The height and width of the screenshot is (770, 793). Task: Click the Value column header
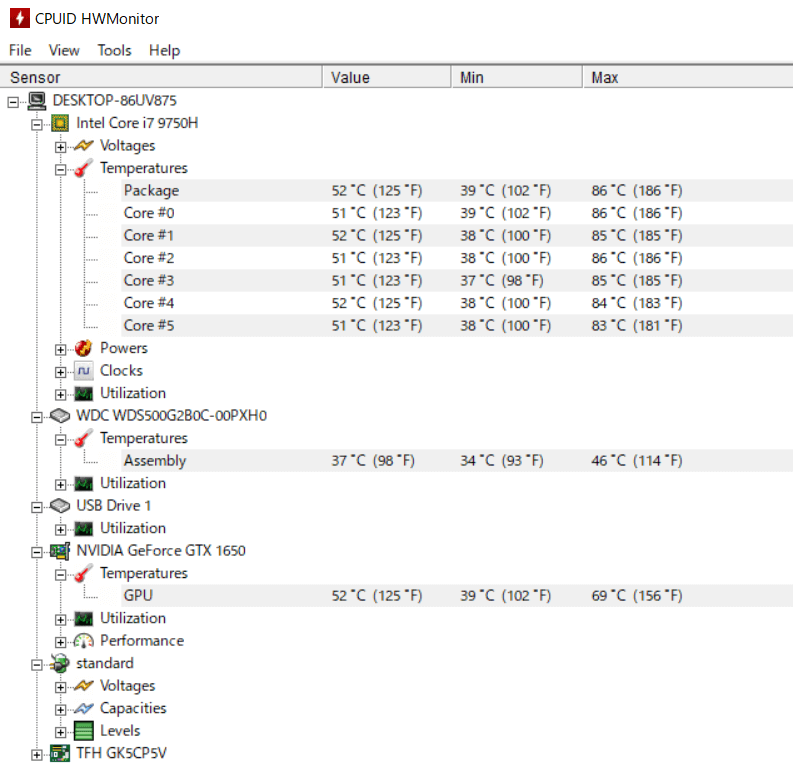[x=387, y=77]
